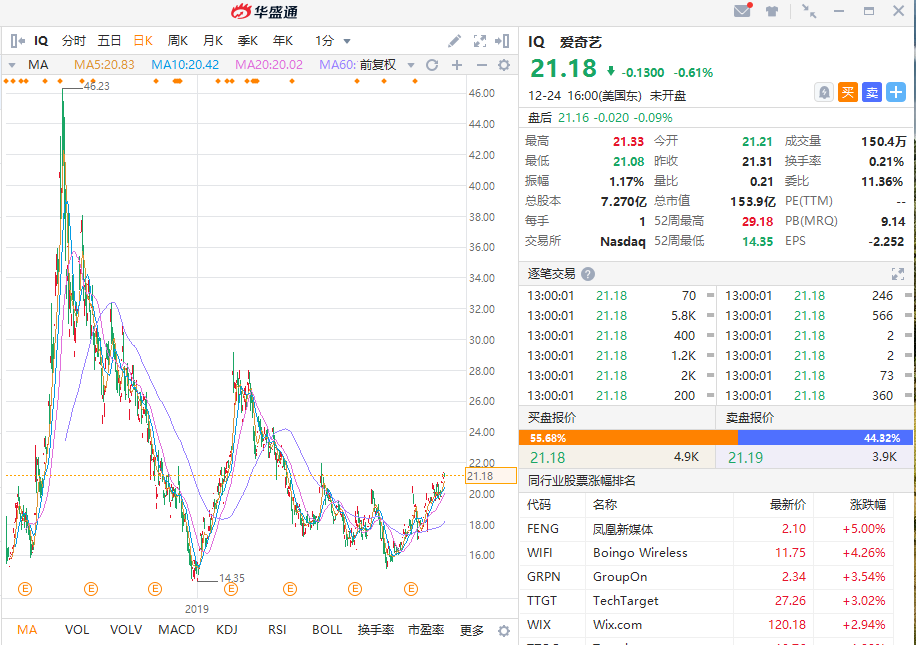Select the 周K weekly candlestick tab

[178, 41]
